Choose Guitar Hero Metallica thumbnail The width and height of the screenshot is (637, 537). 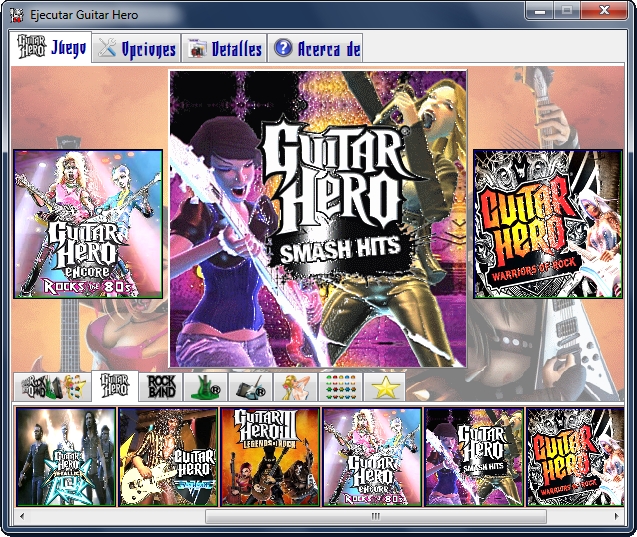click(66, 456)
